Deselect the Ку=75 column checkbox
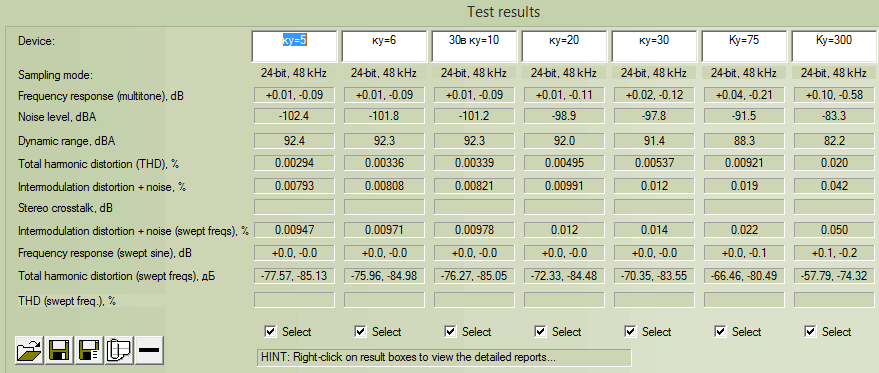Screen dimensions: 879x373 tap(720, 331)
